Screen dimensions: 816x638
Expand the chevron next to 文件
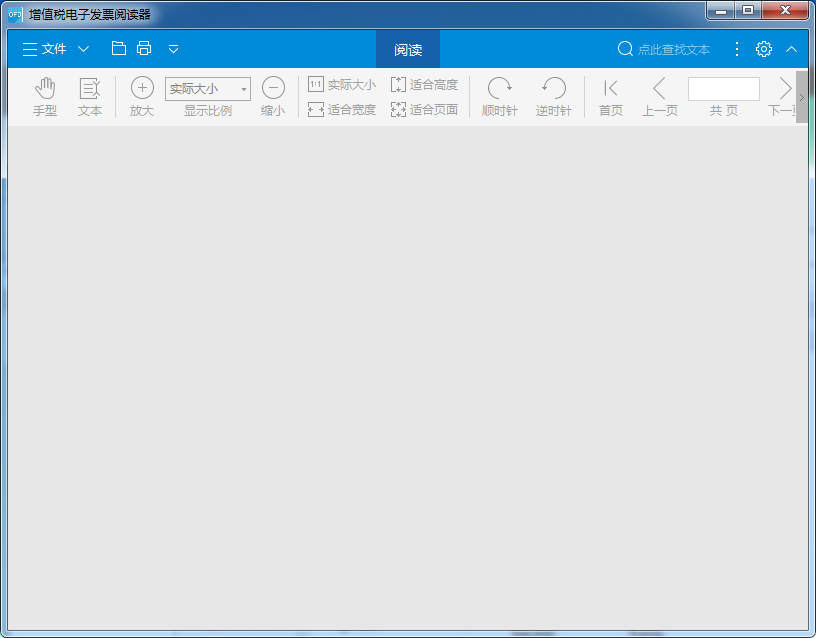(x=83, y=49)
